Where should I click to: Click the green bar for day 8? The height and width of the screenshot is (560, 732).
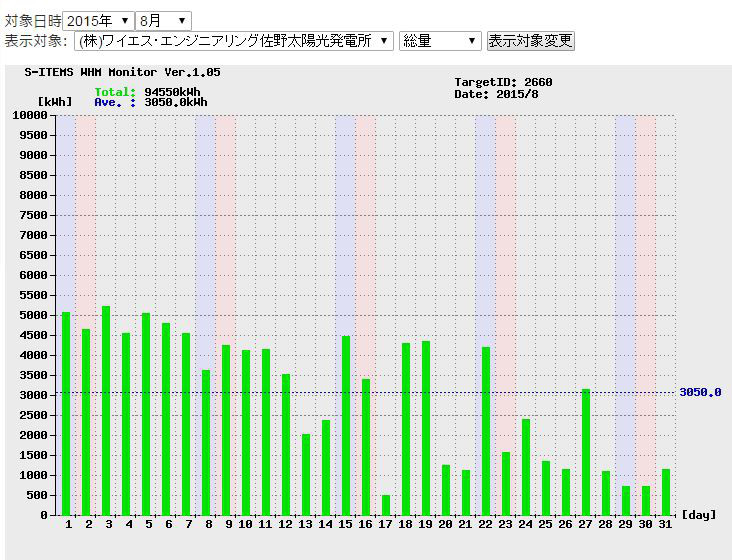(x=206, y=442)
